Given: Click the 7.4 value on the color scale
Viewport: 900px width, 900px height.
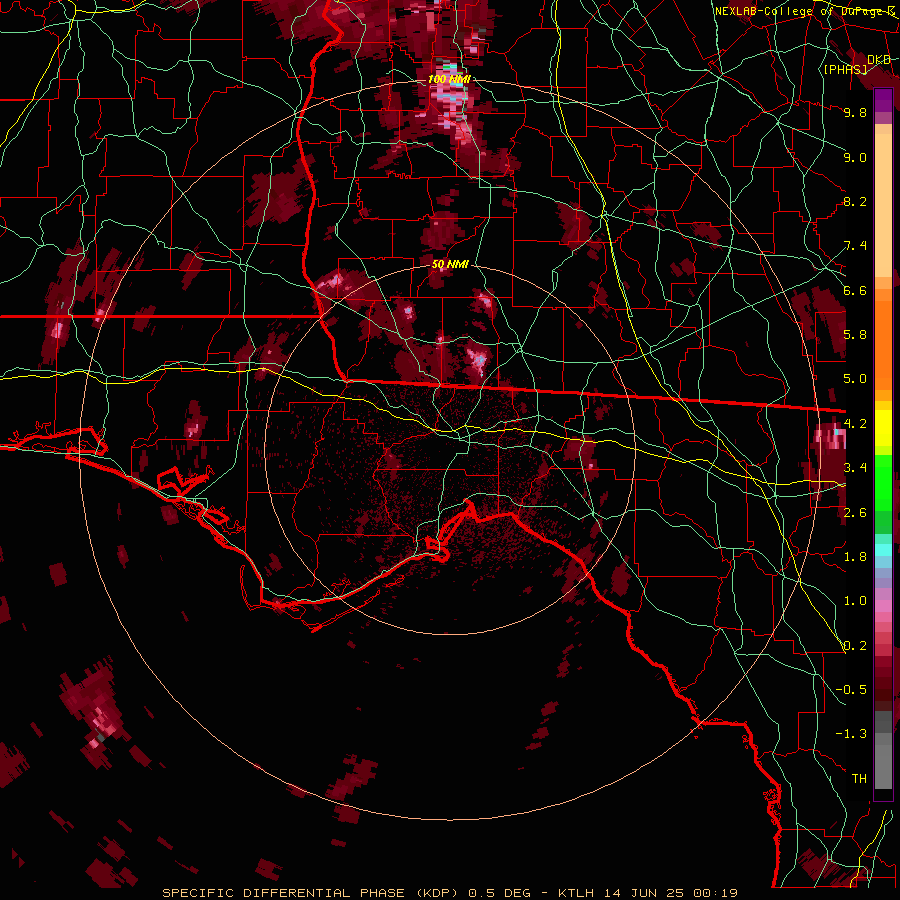Looking at the screenshot, I should (855, 246).
